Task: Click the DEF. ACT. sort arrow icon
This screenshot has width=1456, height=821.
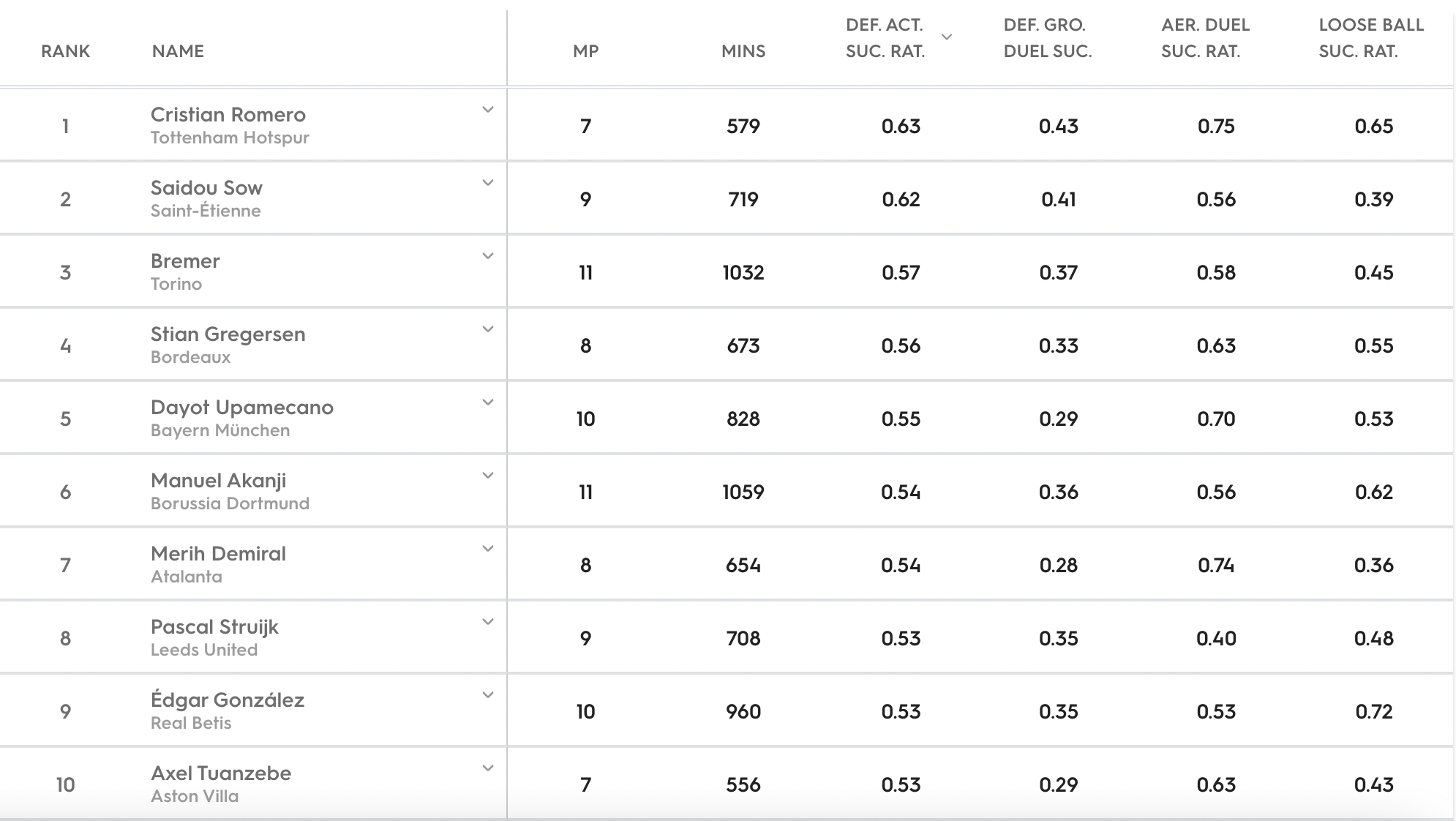Action: [946, 37]
